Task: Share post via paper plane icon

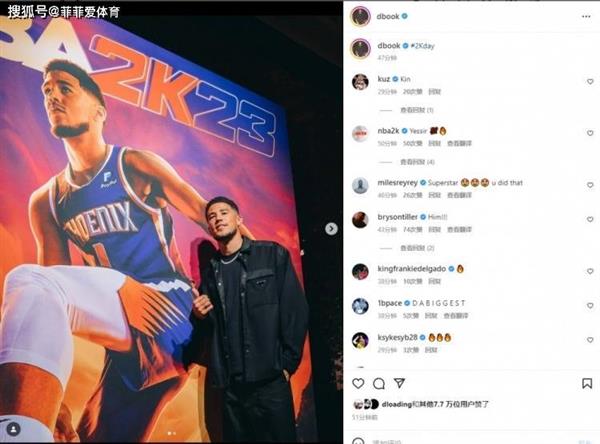Action: (399, 383)
